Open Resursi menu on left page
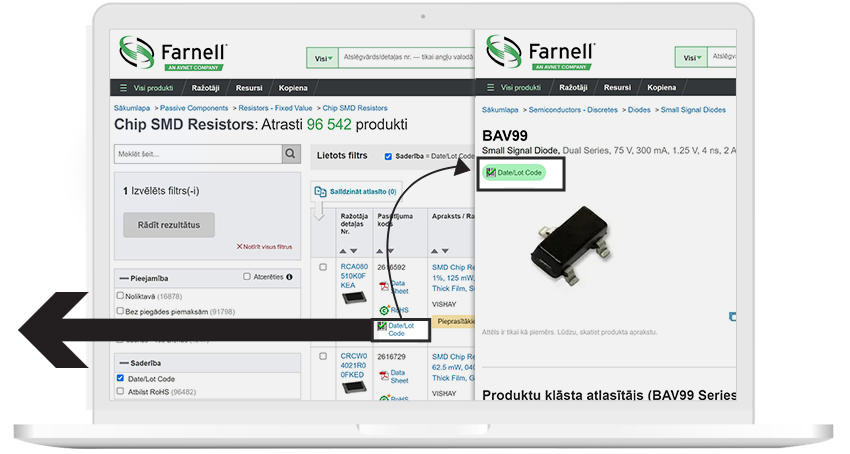 249,88
